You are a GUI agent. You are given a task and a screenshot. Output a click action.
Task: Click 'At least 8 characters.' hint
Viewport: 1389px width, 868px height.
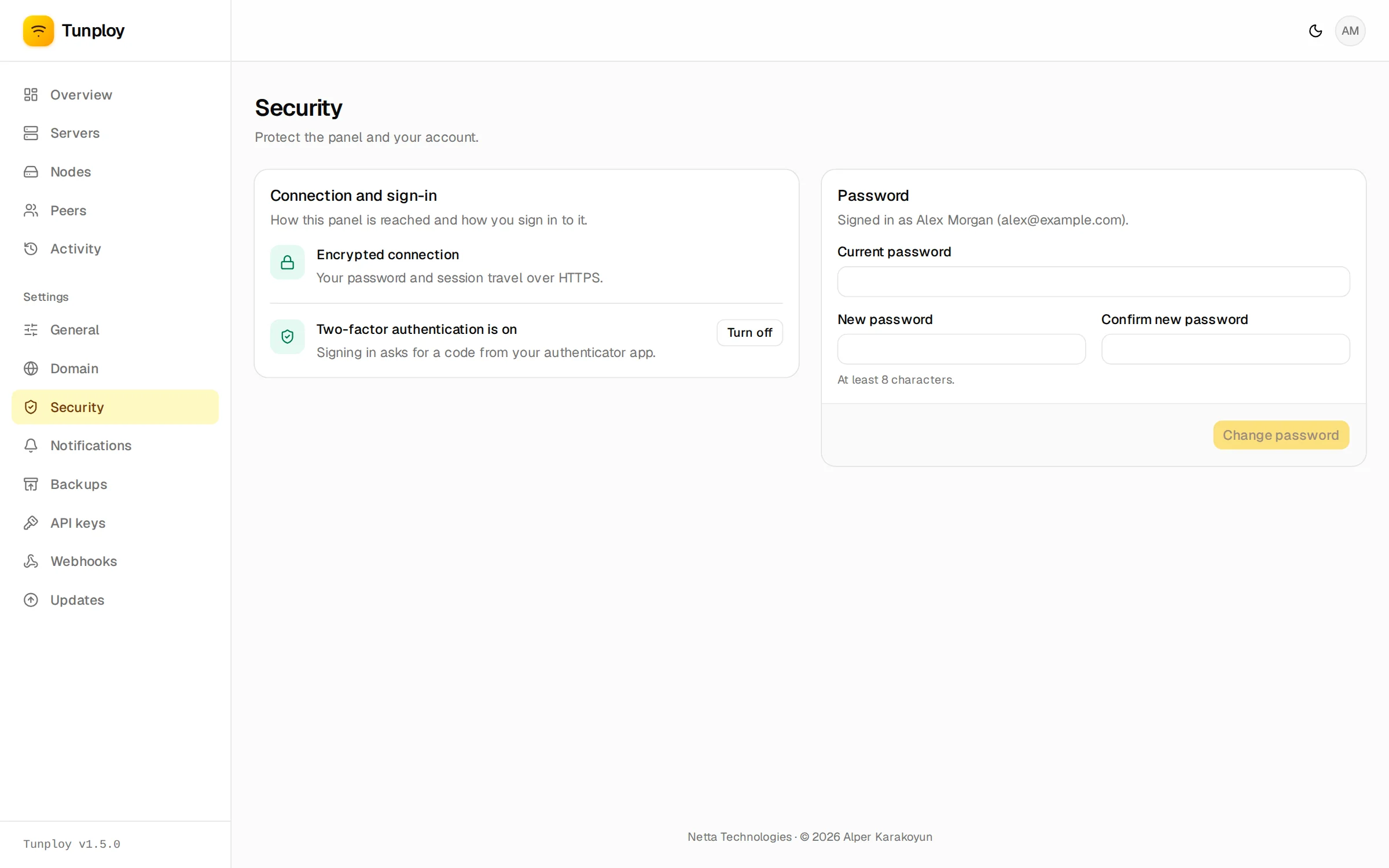pyautogui.click(x=895, y=380)
